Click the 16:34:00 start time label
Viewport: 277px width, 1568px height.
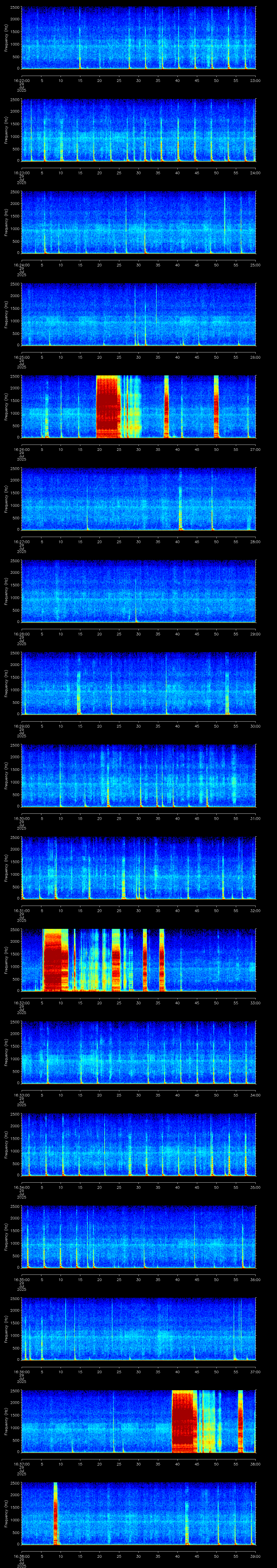21,1187
